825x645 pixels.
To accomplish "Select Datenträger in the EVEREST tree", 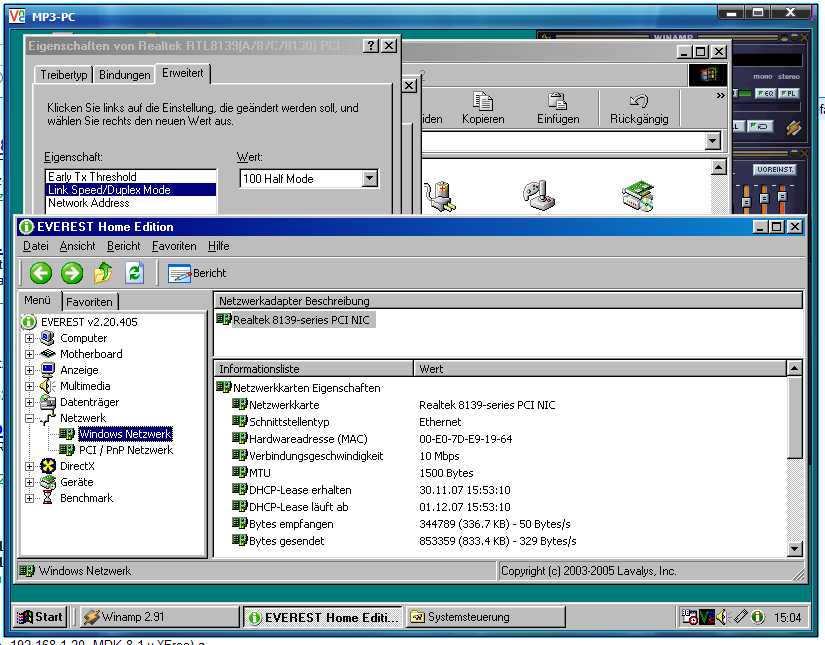I will 89,402.
